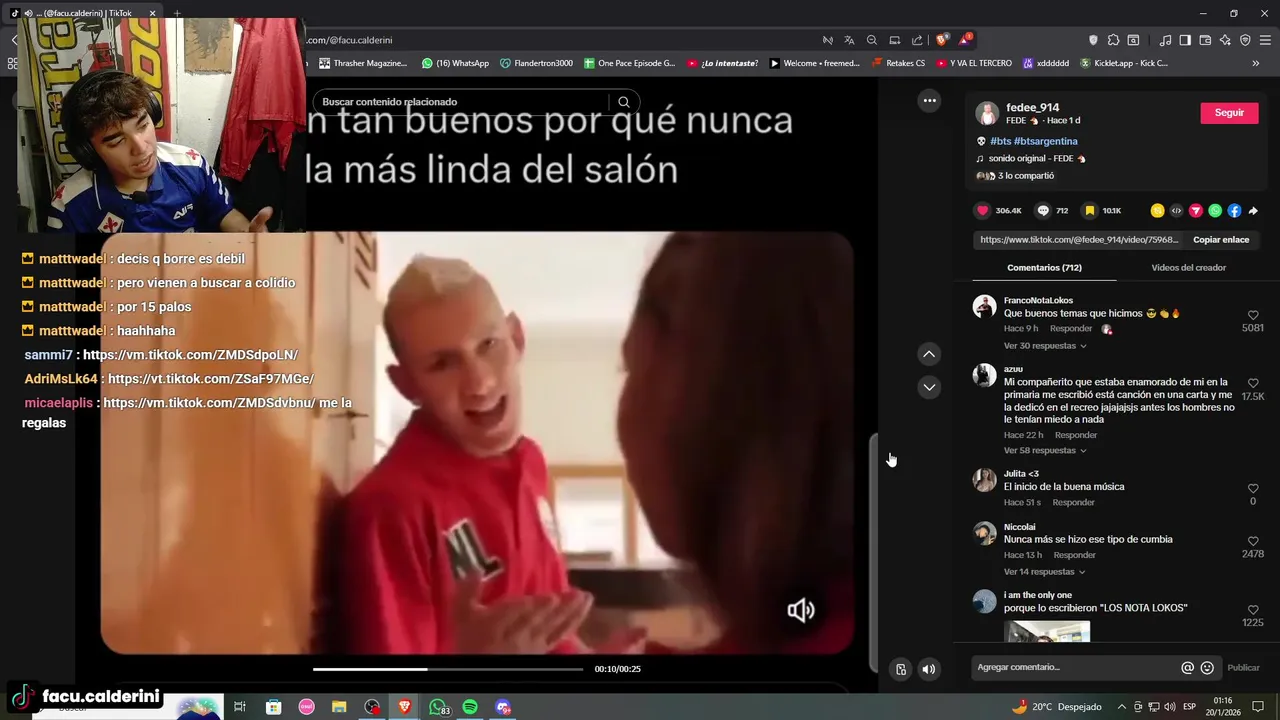Show more bookmarks with the chevron overflow
The height and width of the screenshot is (720, 1280).
click(1255, 63)
